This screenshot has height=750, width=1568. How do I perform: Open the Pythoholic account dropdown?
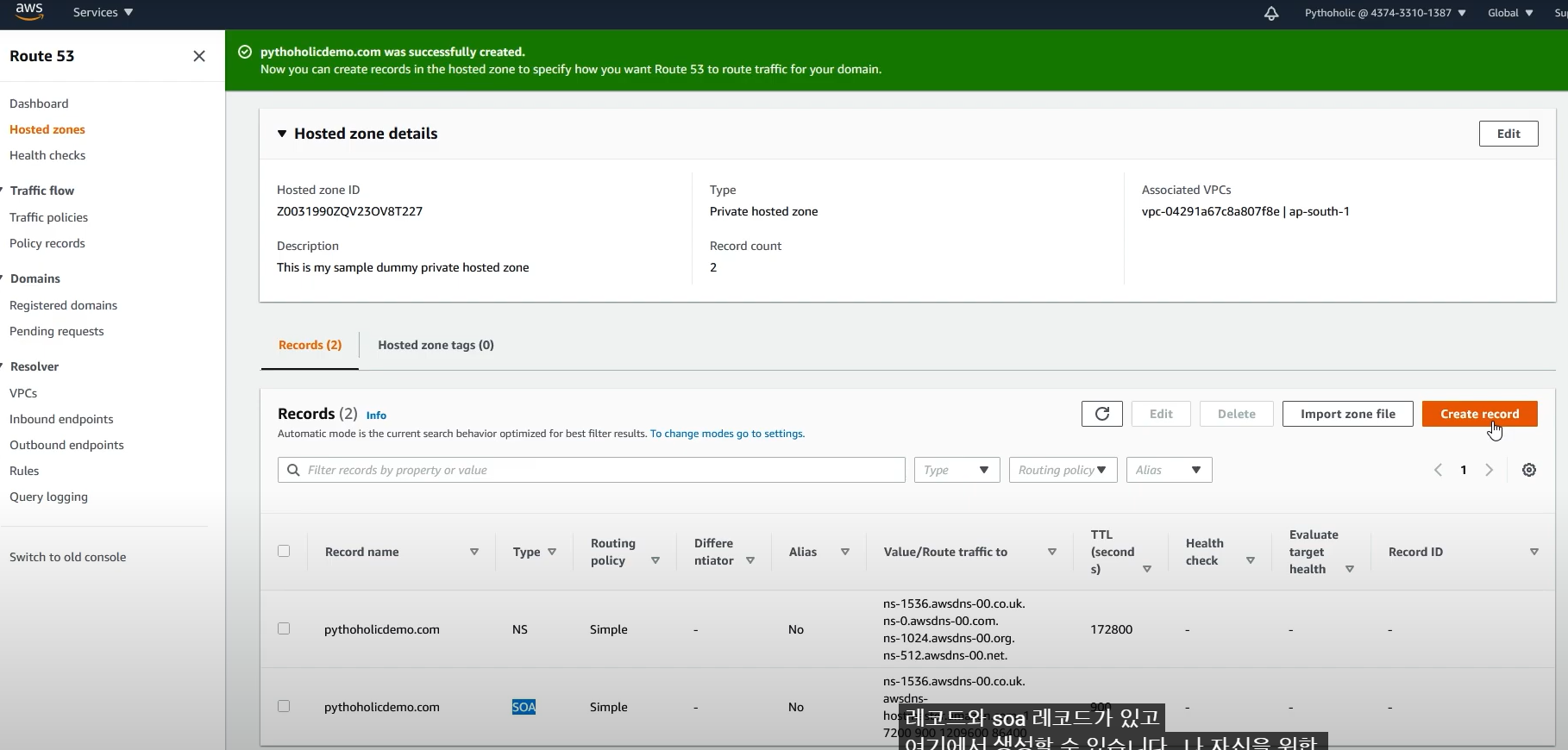click(x=1385, y=13)
